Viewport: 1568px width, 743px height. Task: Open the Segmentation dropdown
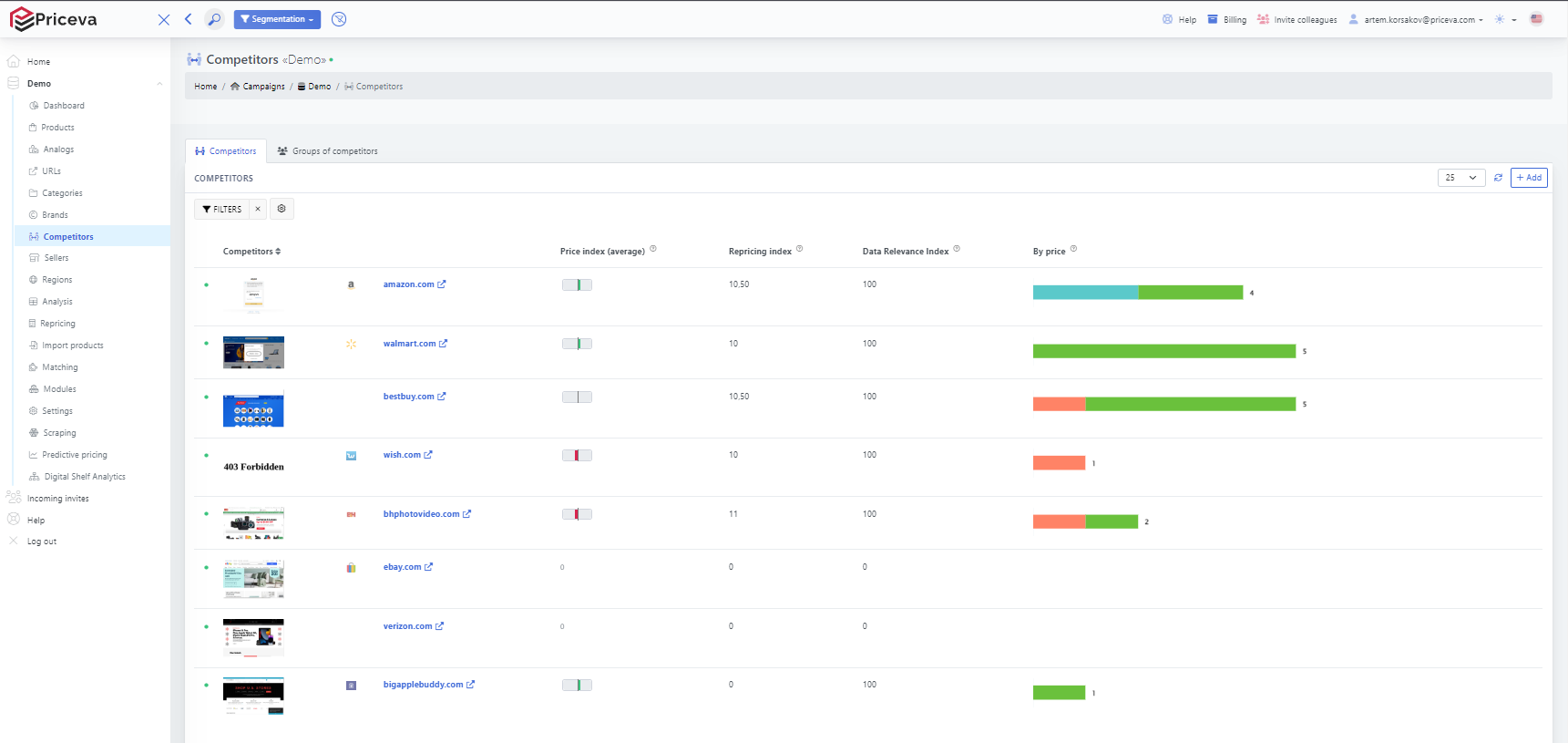point(277,19)
